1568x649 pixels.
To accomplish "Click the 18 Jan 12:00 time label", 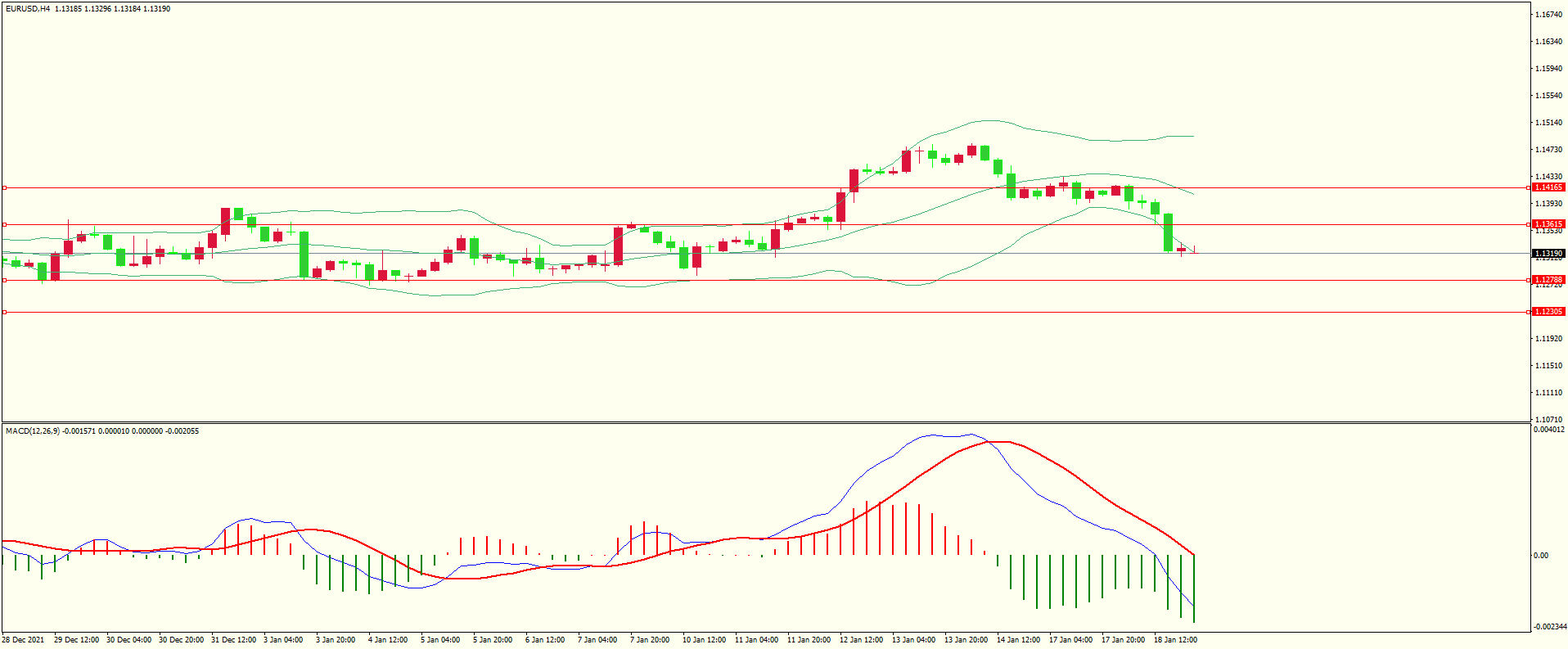I will click(x=1175, y=640).
